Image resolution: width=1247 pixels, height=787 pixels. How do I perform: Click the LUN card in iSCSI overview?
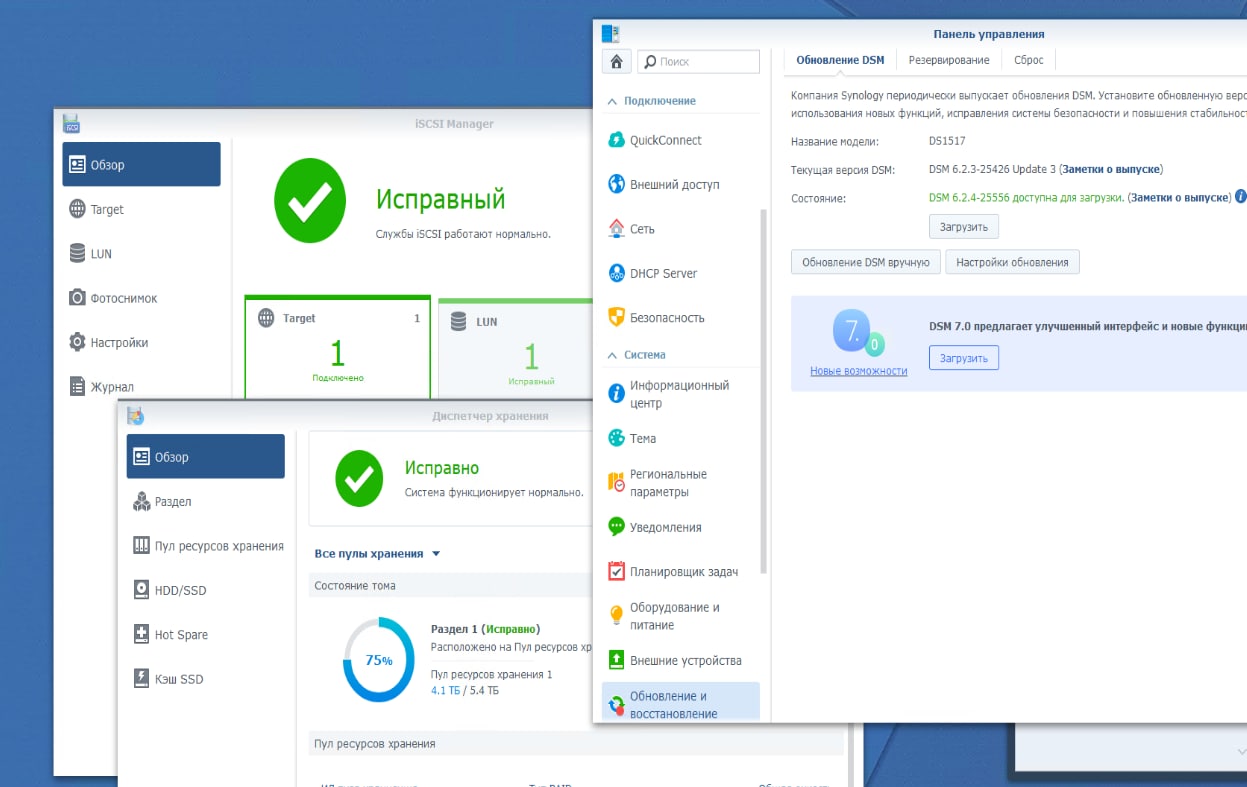(516, 350)
